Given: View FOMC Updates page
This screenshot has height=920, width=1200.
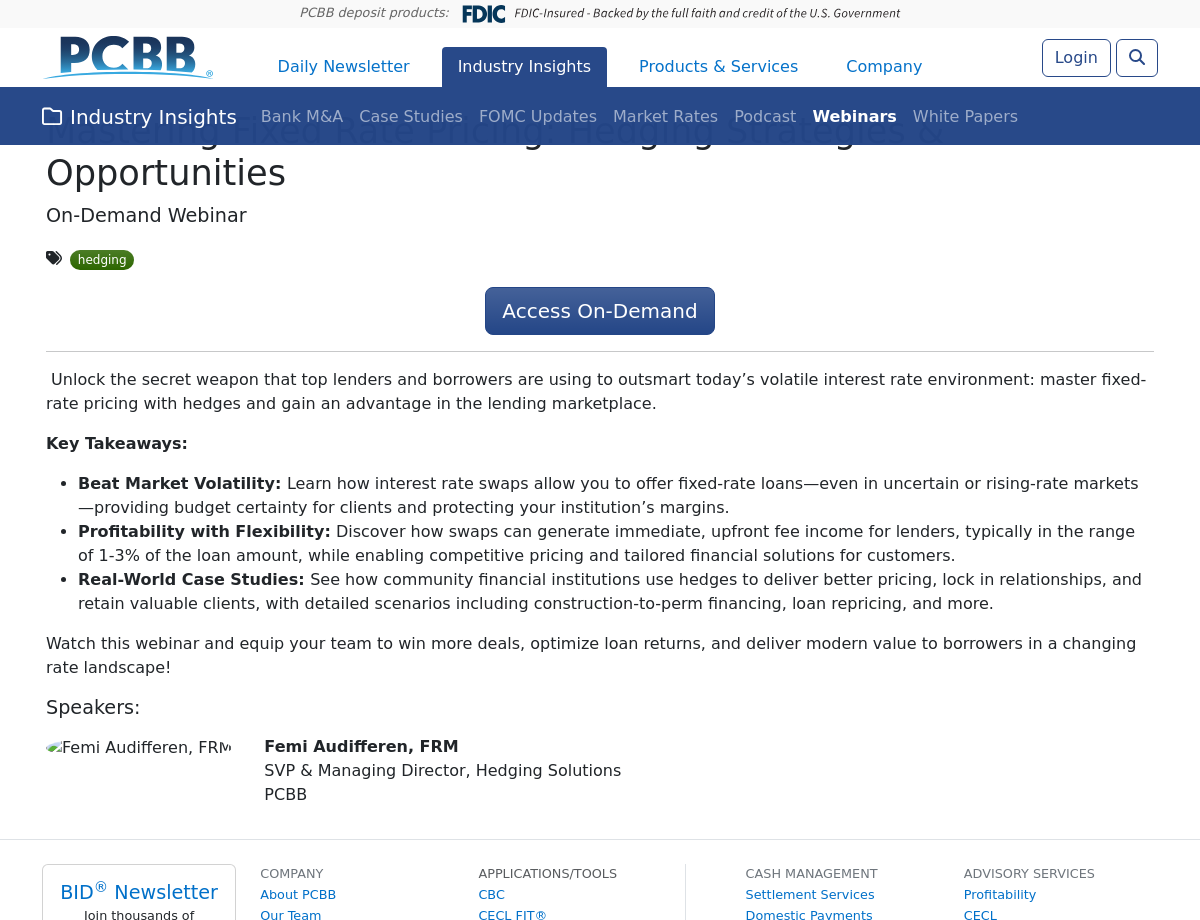Looking at the screenshot, I should click(537, 117).
